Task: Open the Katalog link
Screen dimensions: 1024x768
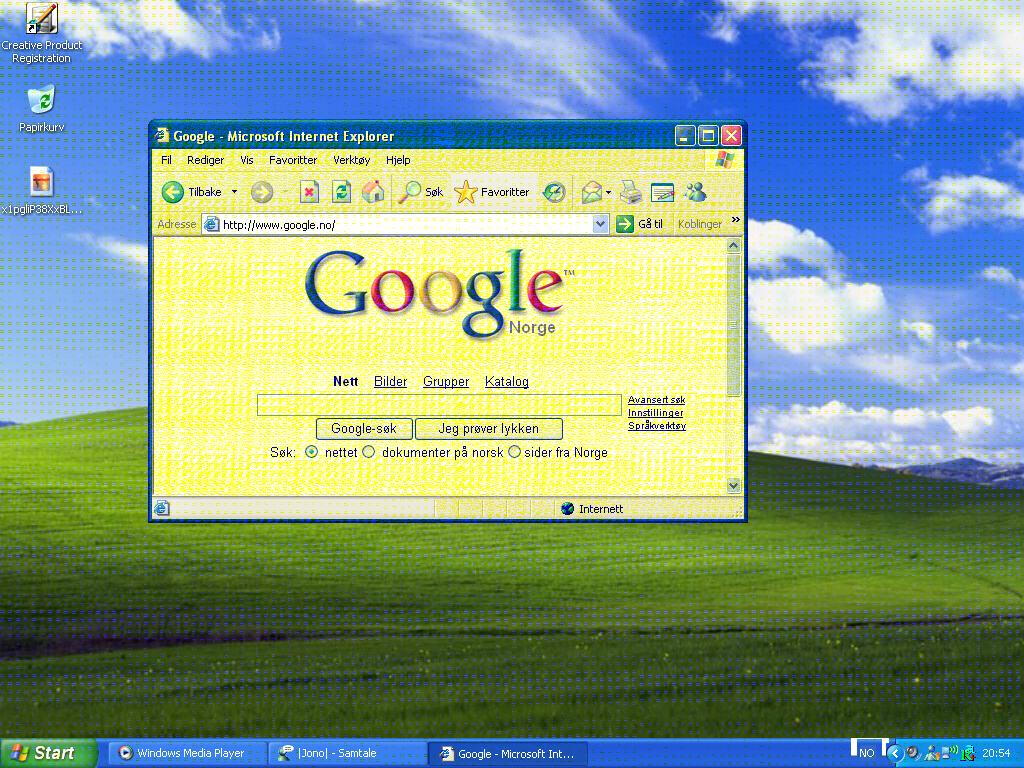Action: pyautogui.click(x=507, y=381)
